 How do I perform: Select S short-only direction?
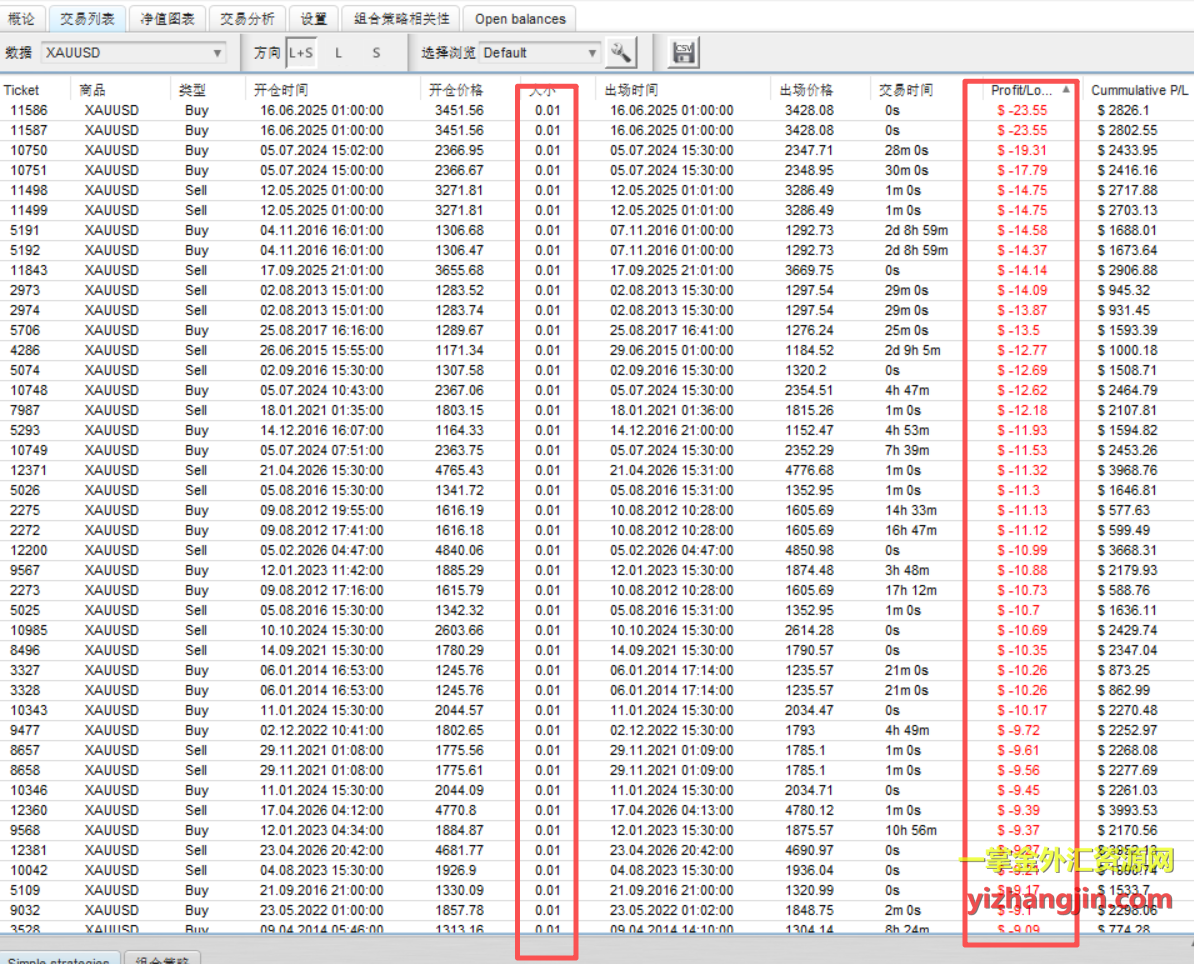(x=376, y=53)
